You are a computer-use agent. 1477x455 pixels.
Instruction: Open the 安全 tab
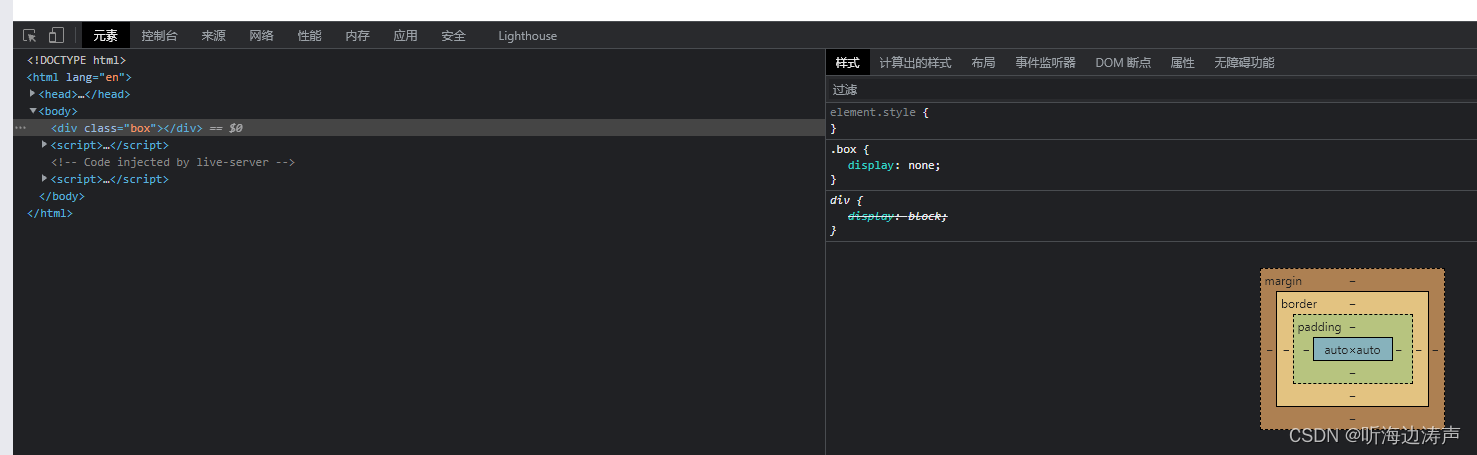click(x=453, y=36)
